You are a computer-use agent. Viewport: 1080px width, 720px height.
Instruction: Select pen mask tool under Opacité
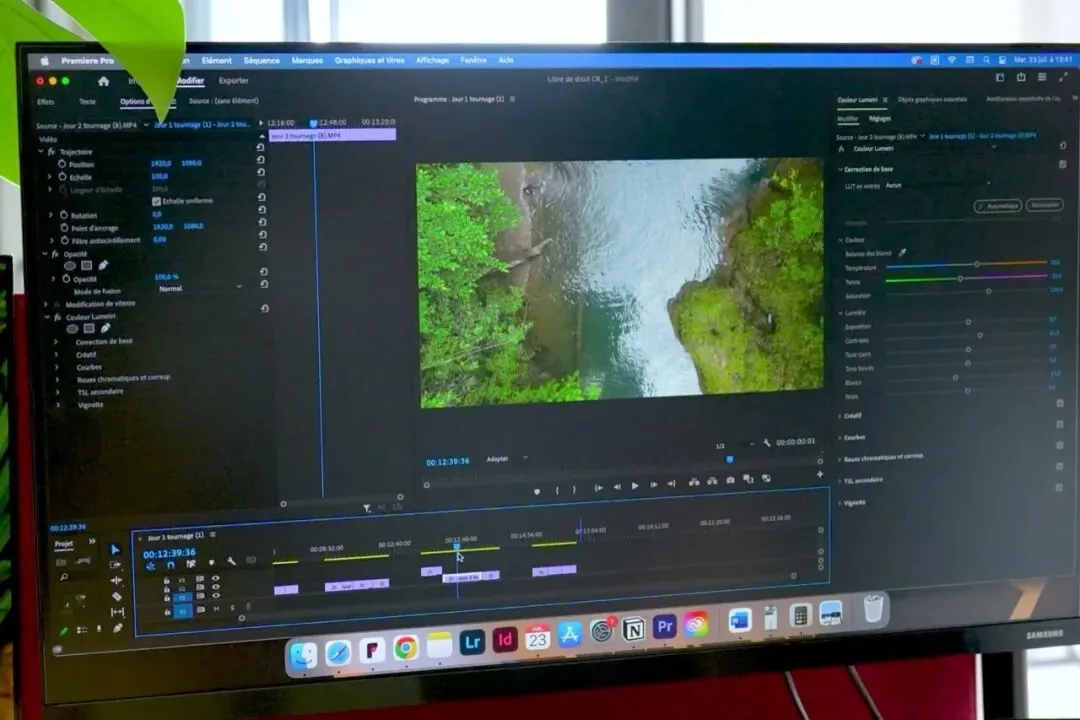click(x=103, y=265)
